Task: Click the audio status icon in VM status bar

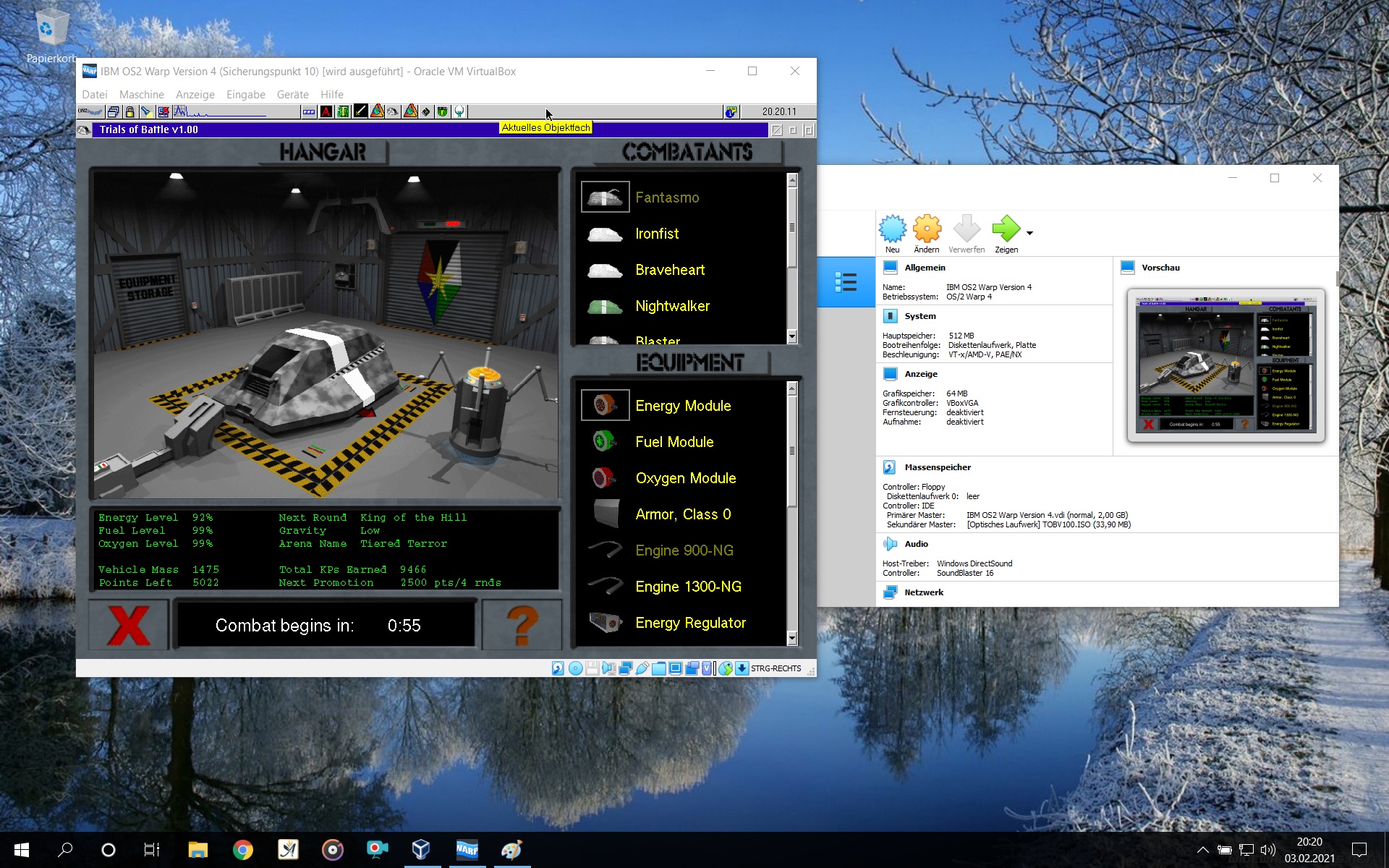Action: point(608,668)
